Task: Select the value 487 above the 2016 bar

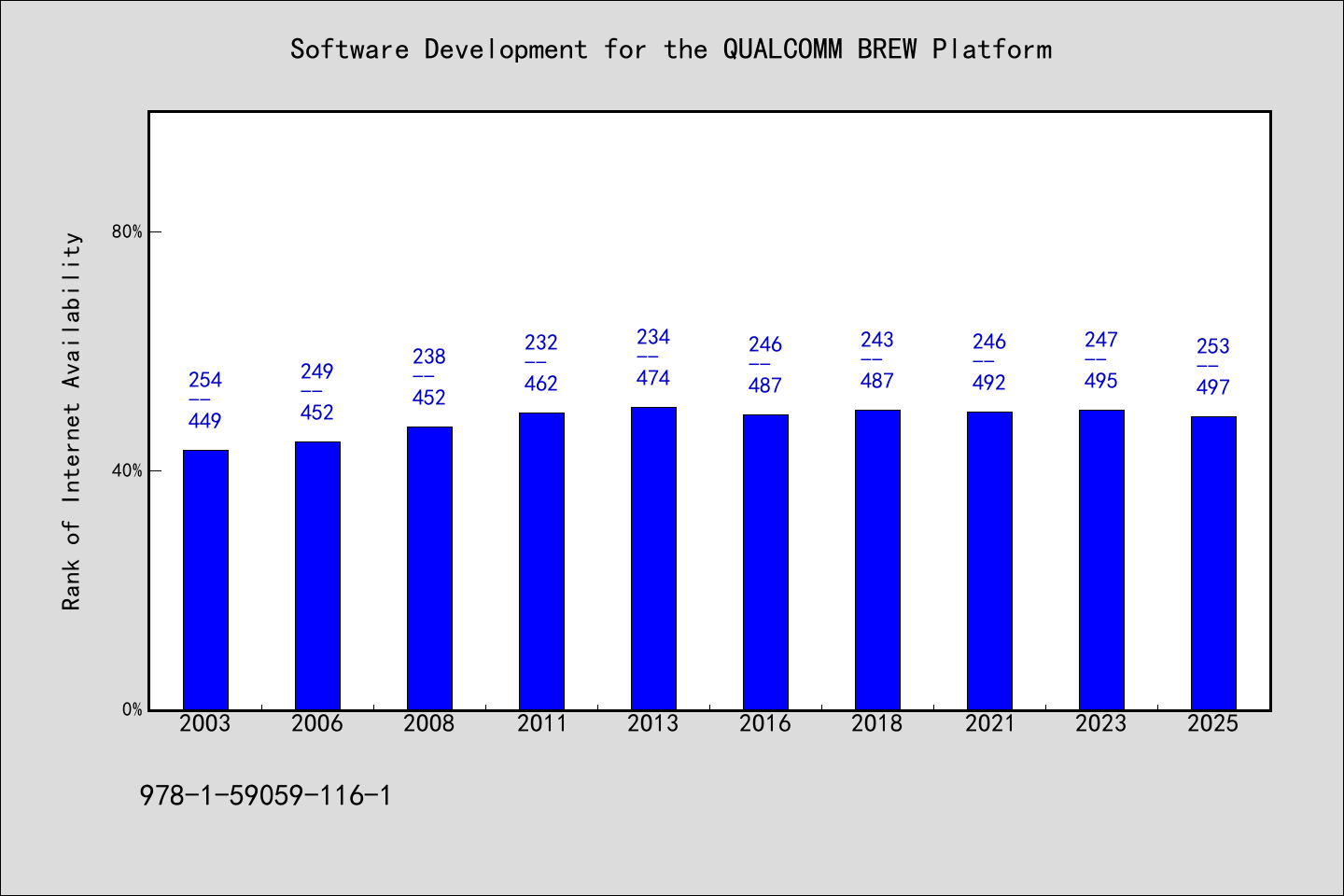Action: tap(765, 385)
